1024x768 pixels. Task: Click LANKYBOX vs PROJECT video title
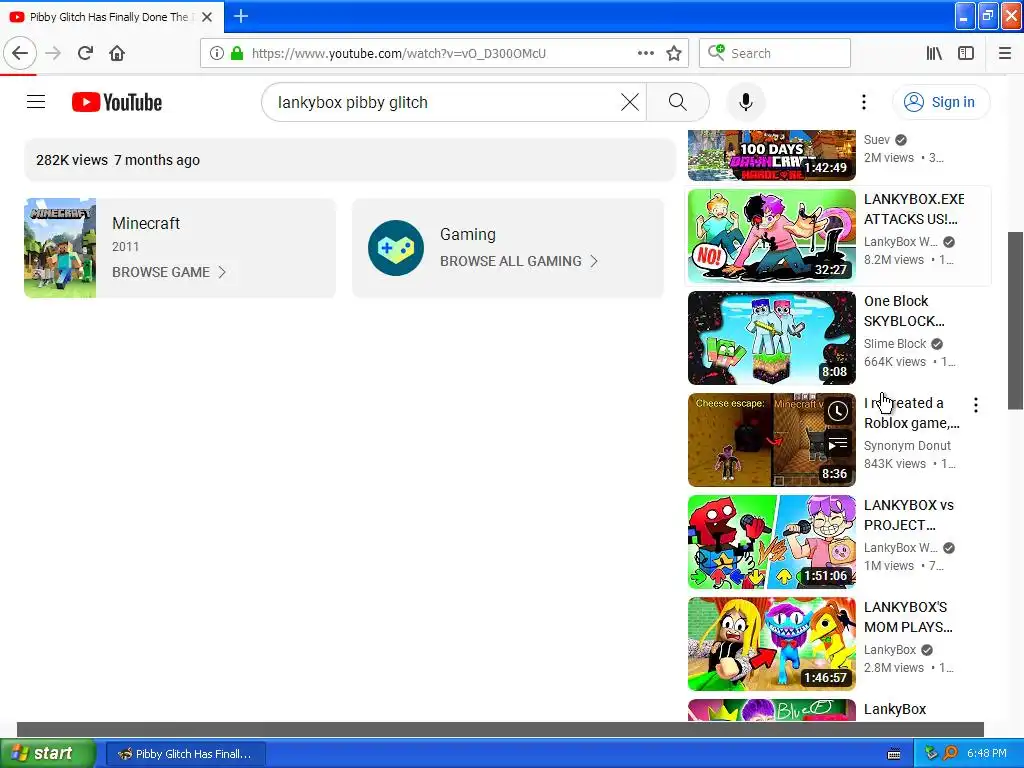(908, 515)
